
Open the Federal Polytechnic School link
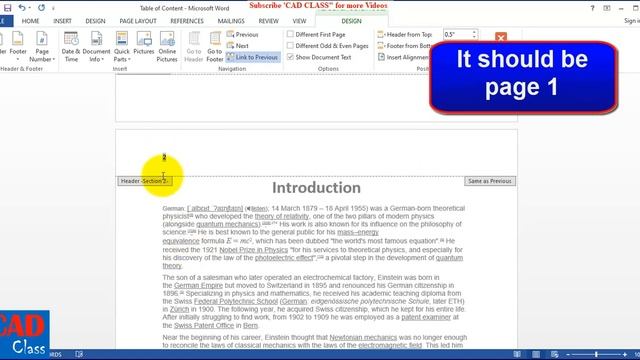coord(236,301)
